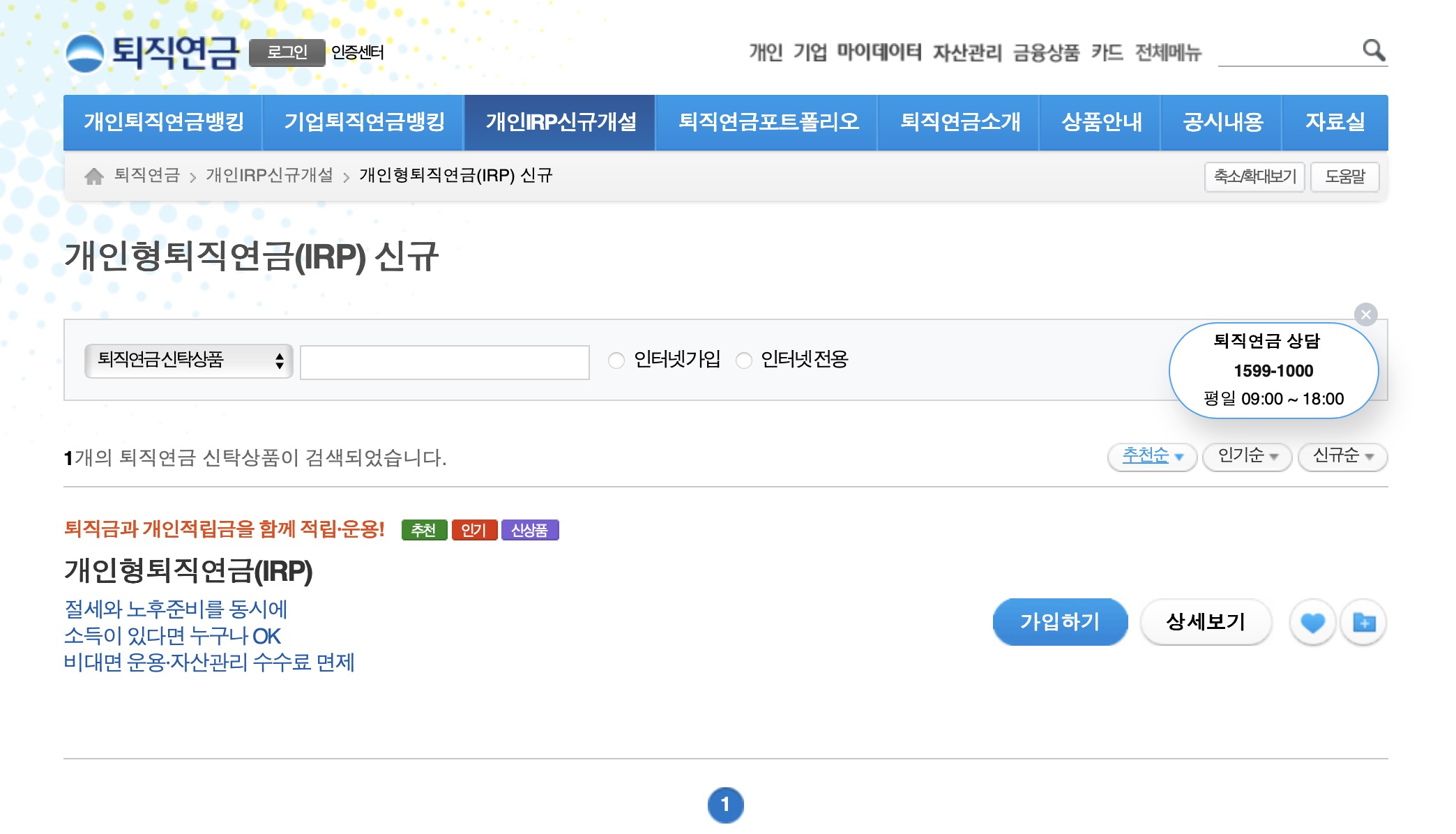
Task: Open the 퇴직연금신탁상품 dropdown
Action: pos(188,361)
